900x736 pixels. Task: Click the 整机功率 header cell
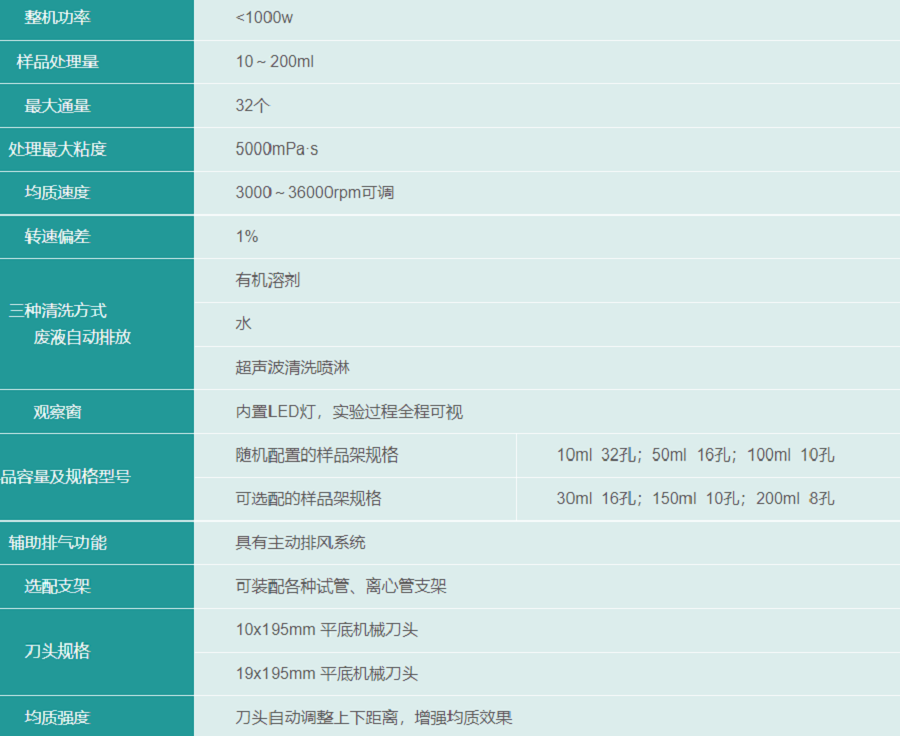pyautogui.click(x=57, y=18)
